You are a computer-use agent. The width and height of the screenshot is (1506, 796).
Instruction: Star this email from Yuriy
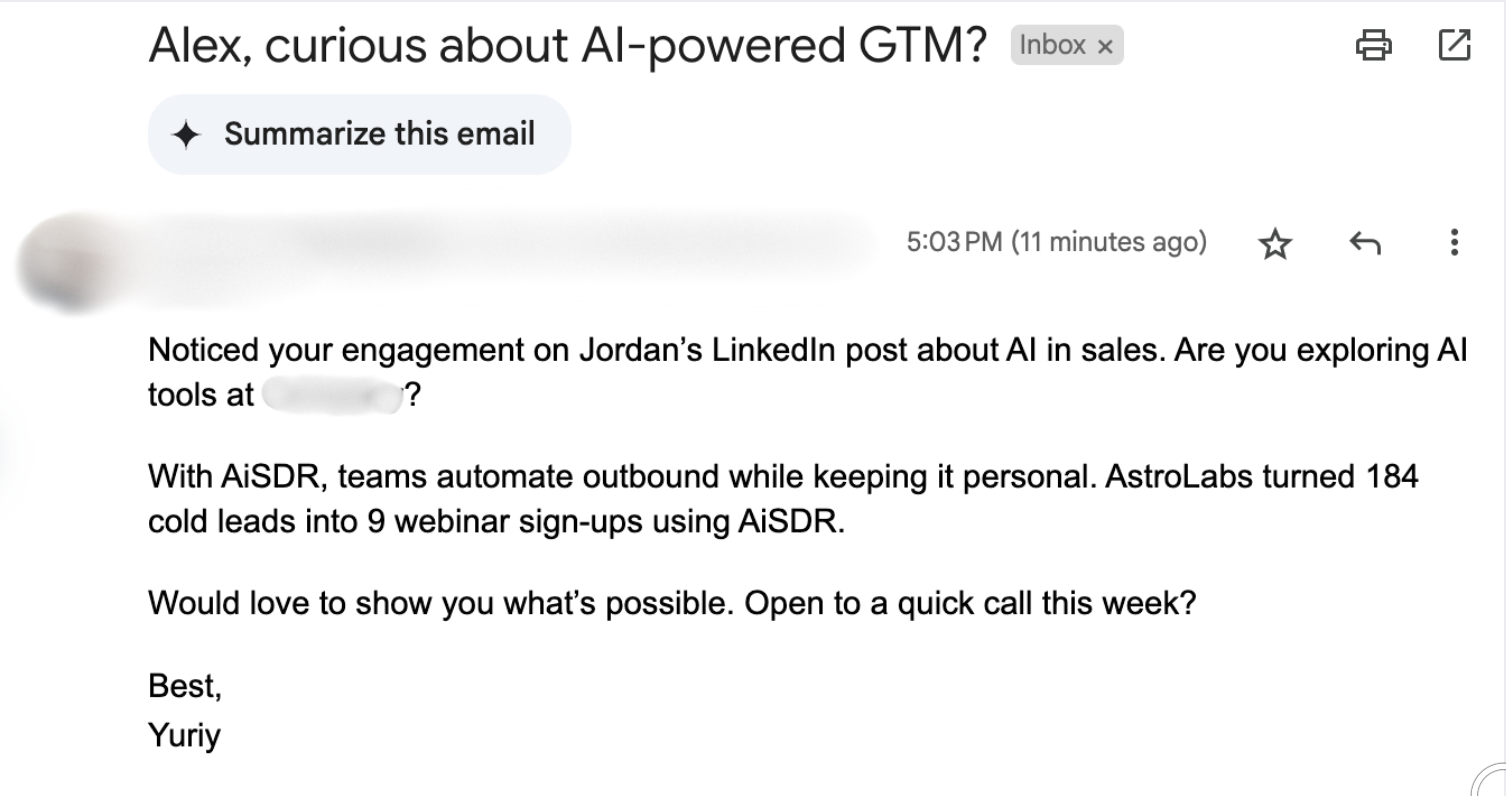pyautogui.click(x=1274, y=243)
